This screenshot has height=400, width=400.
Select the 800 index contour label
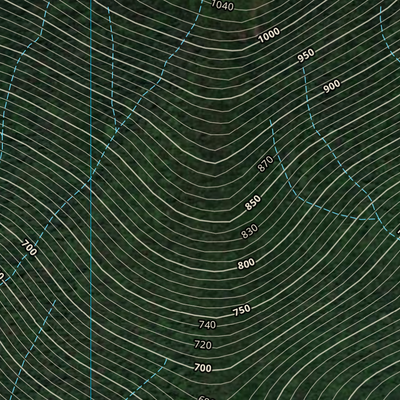pos(246,264)
